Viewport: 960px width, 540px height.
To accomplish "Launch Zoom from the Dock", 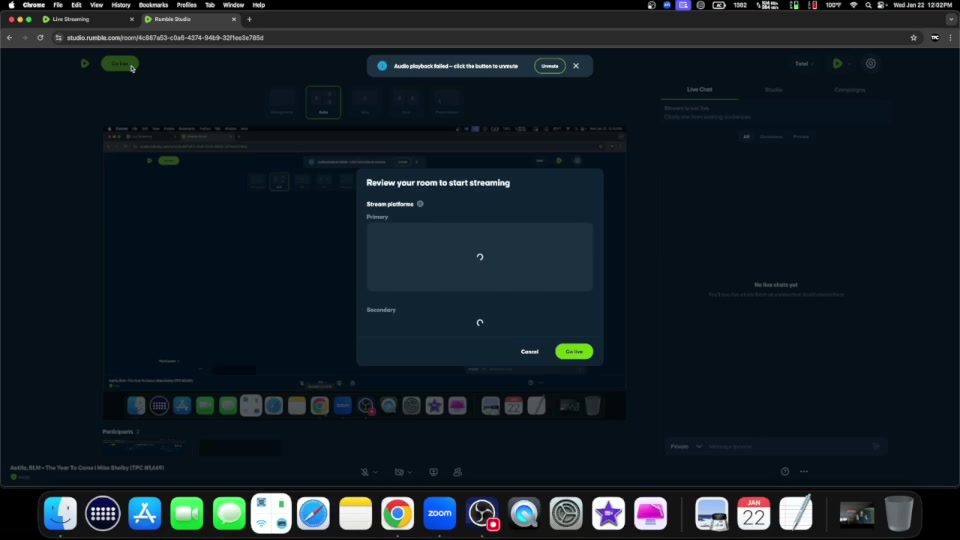I will (x=440, y=513).
